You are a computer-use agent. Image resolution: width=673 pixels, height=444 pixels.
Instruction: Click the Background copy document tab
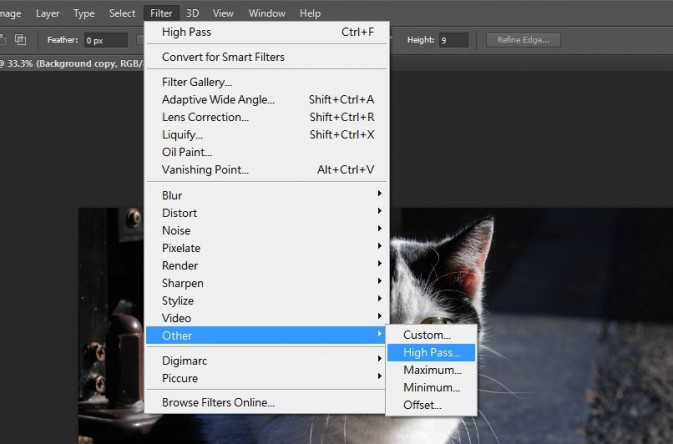point(71,64)
